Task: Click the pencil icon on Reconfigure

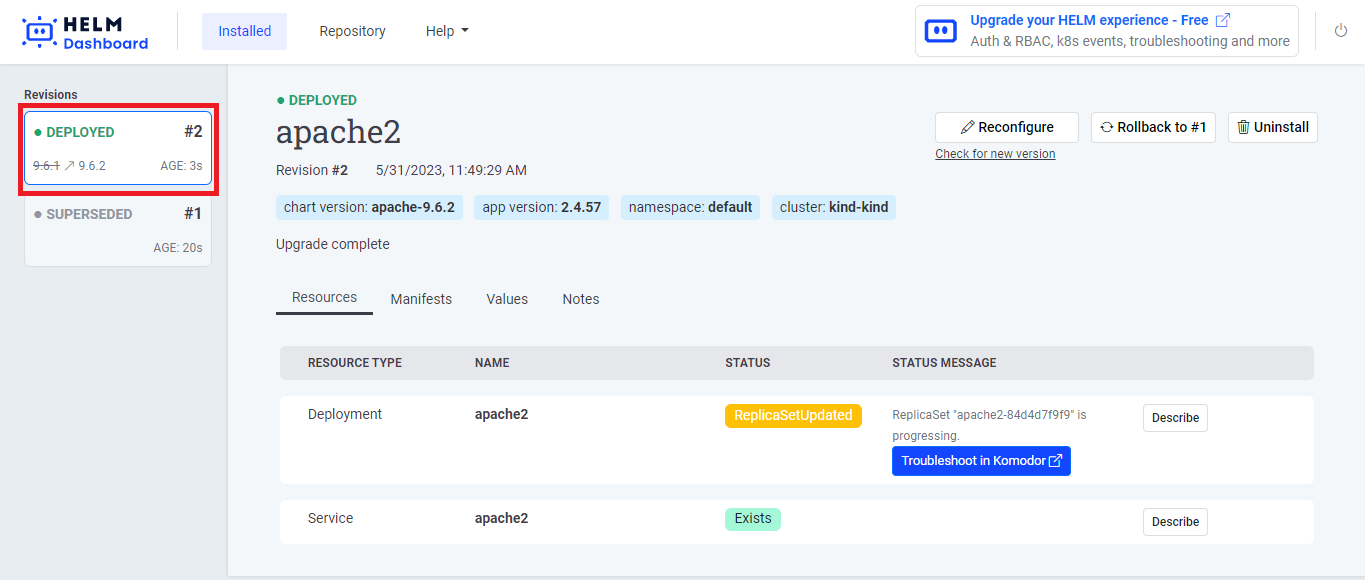Action: click(967, 128)
